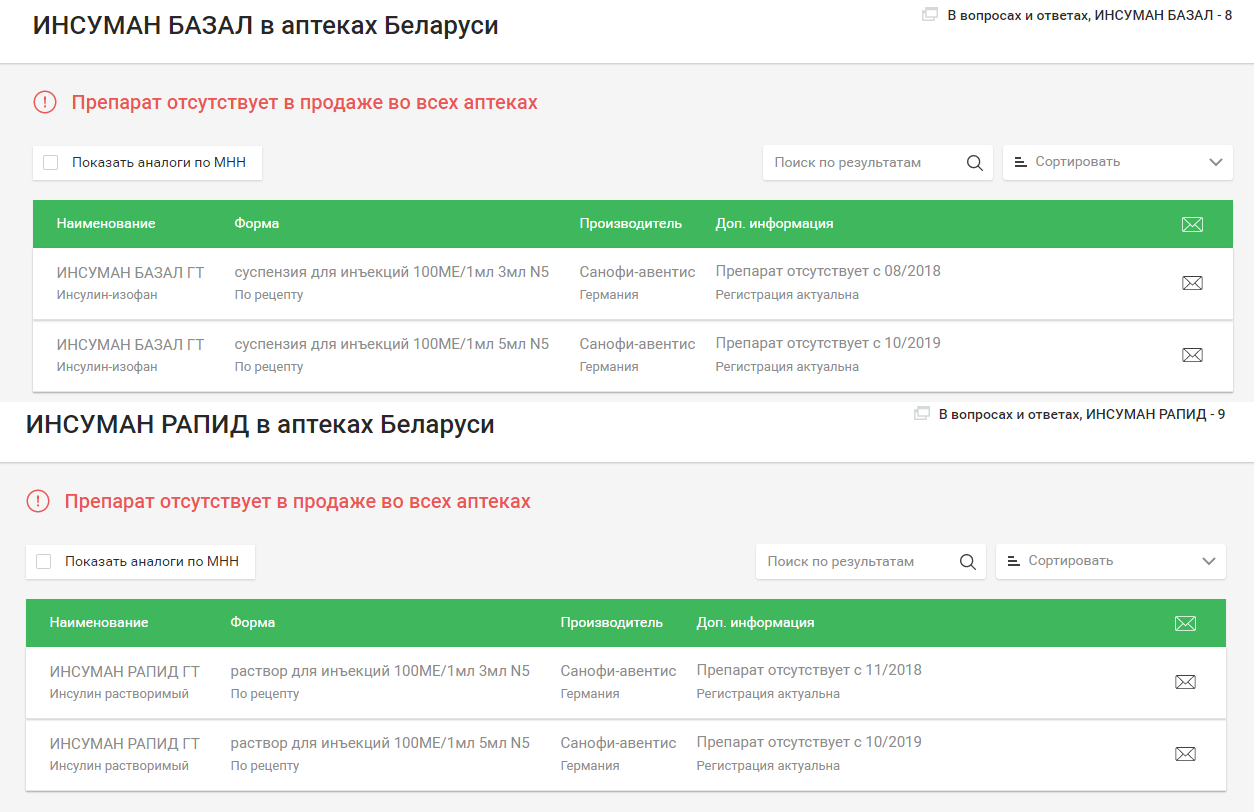Viewport: 1254px width, 812px height.
Task: Check 'Показать аналоги по МНН' in РАПИД section
Action: tap(44, 561)
